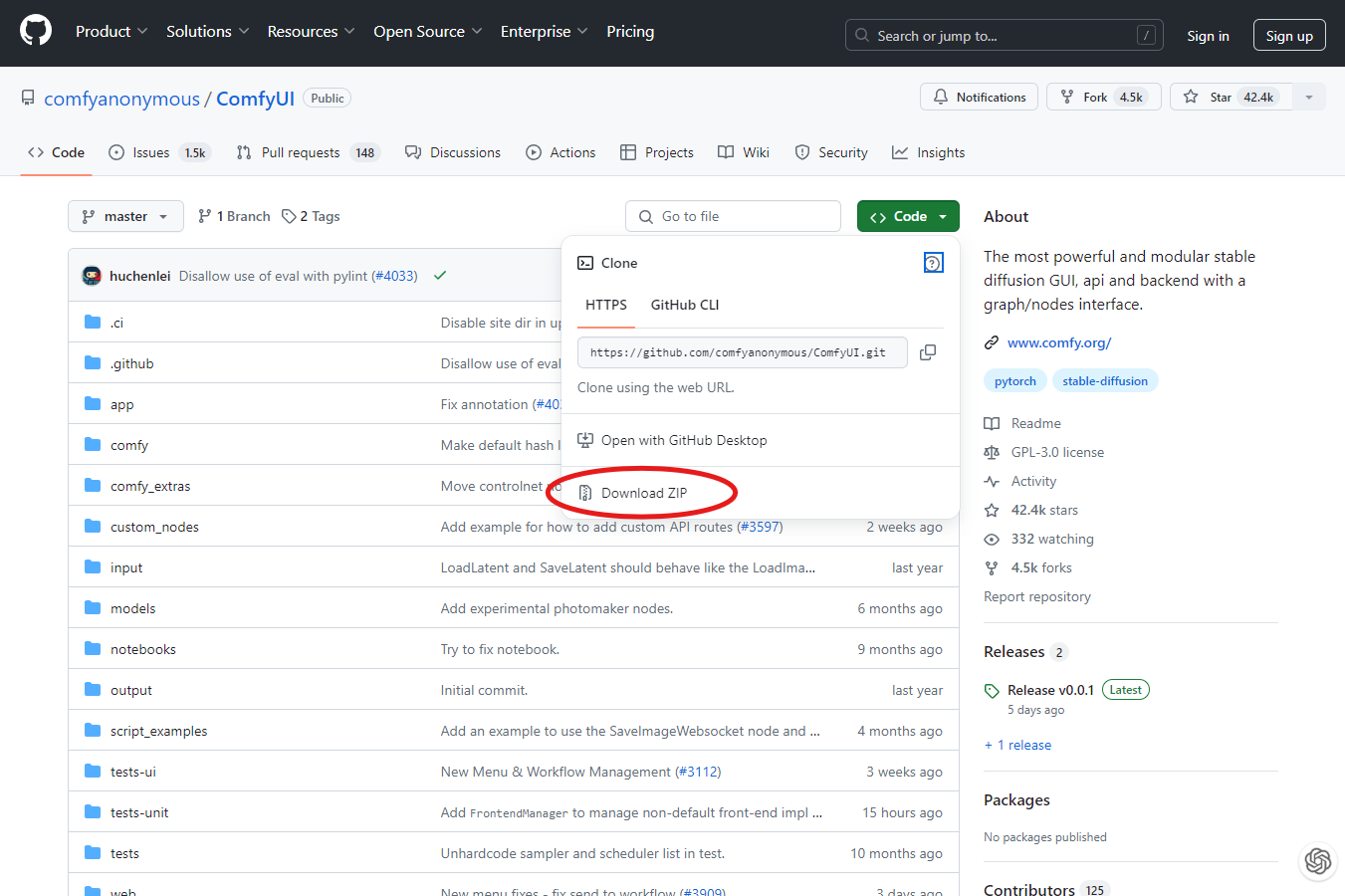
Task: Click the repository icon before comfyanonymous
Action: pyautogui.click(x=28, y=98)
